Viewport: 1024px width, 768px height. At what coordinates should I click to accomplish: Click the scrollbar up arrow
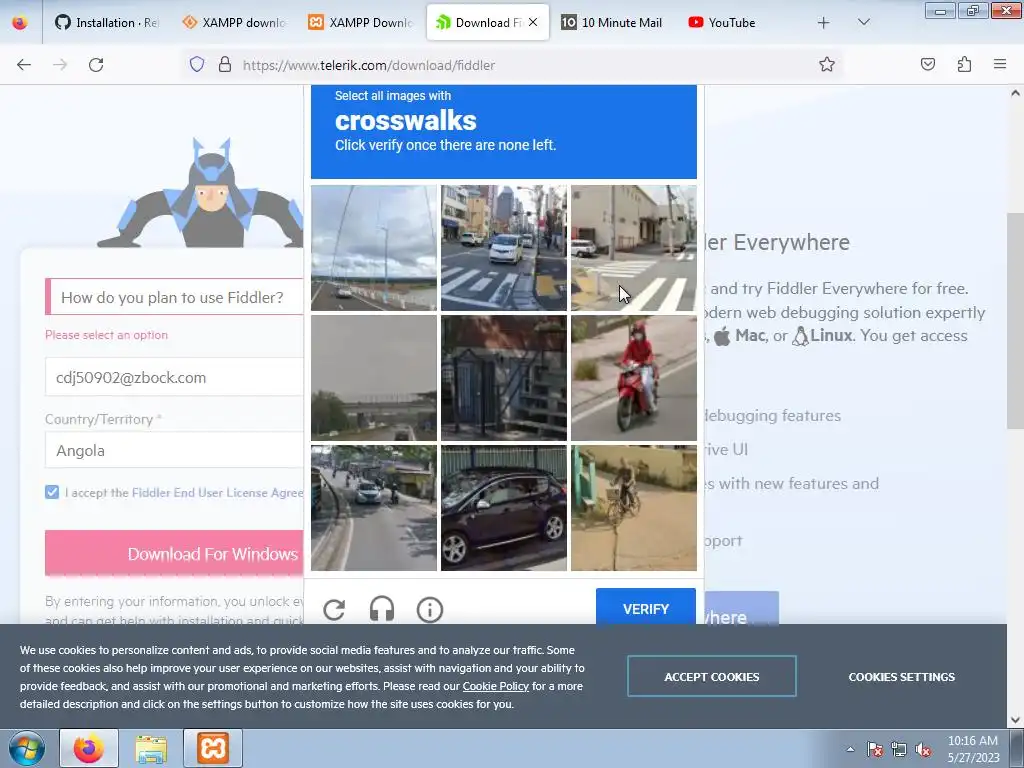click(1015, 93)
